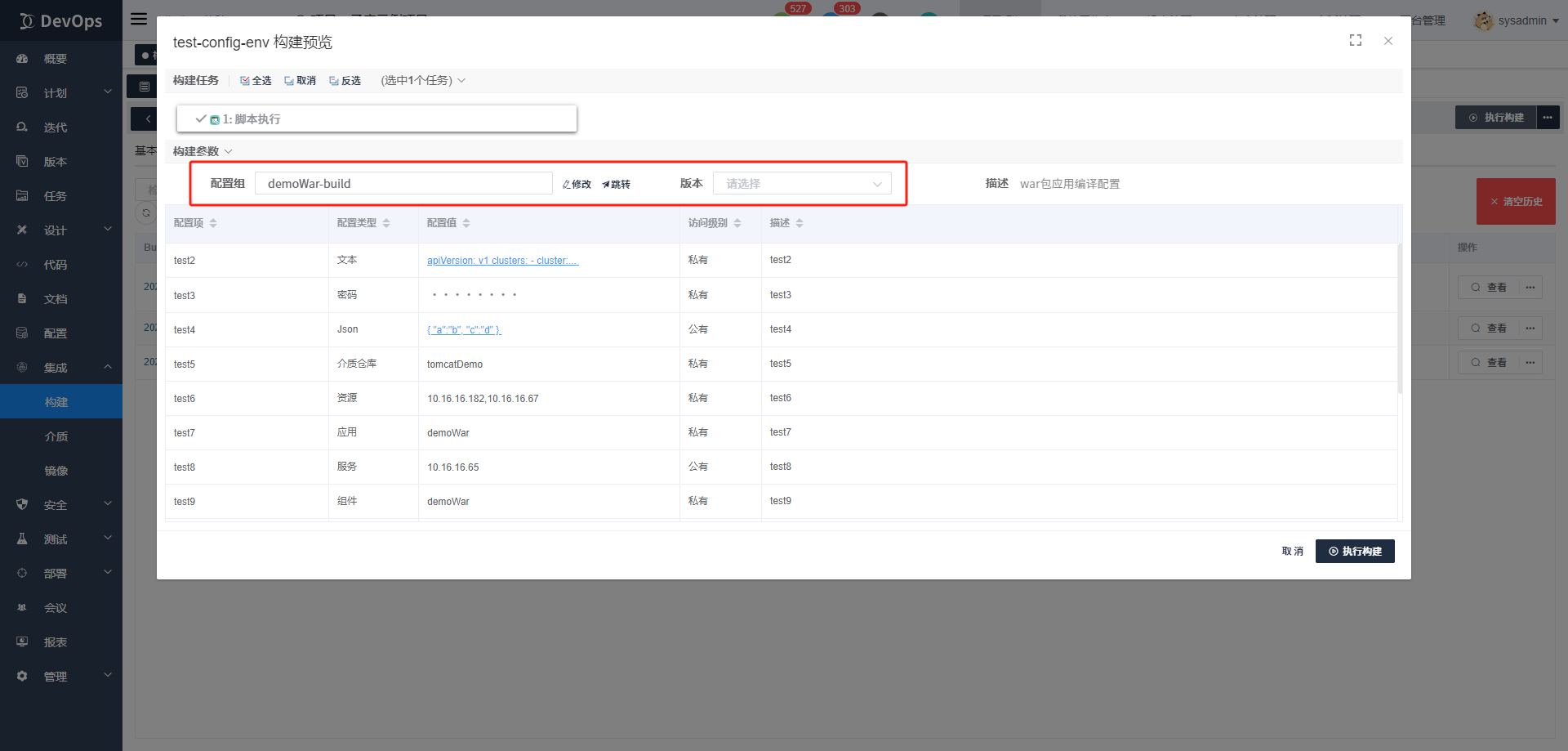Select 构建 submenu item

(x=61, y=402)
